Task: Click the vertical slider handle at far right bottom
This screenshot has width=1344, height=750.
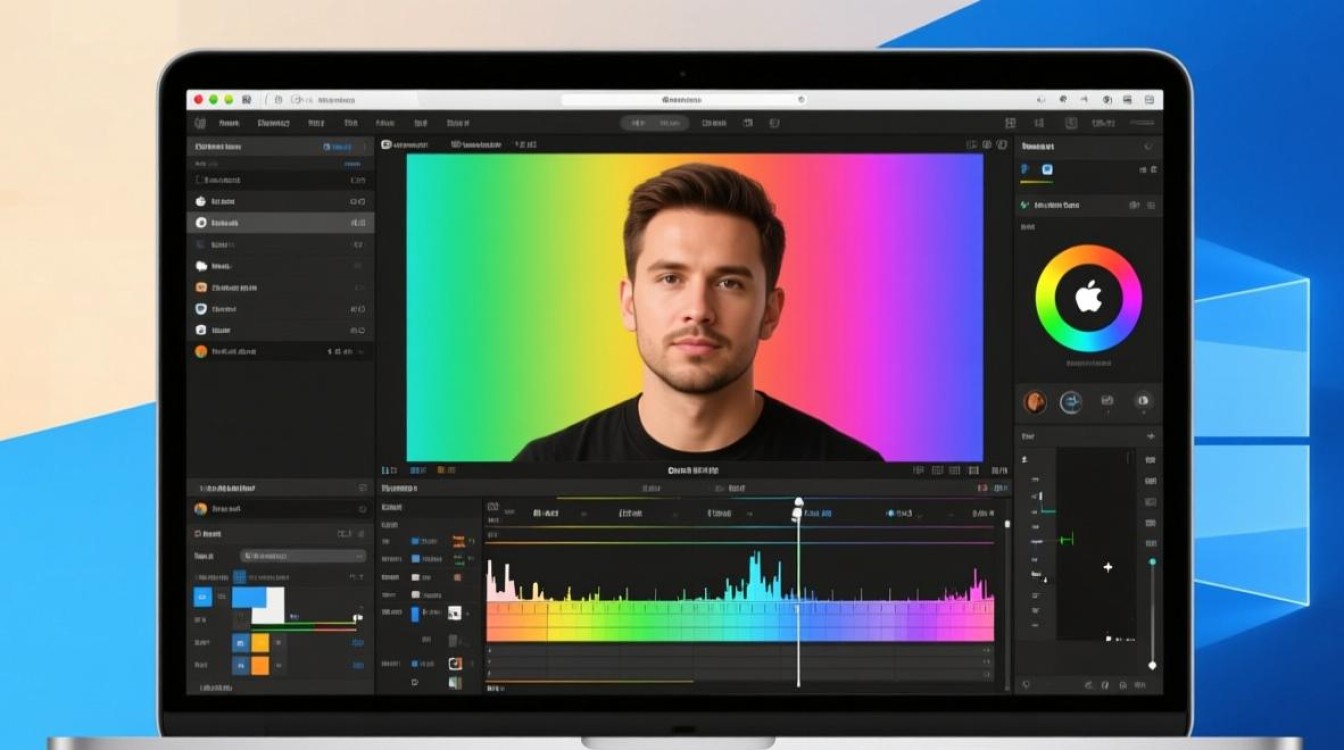Action: pyautogui.click(x=1152, y=664)
